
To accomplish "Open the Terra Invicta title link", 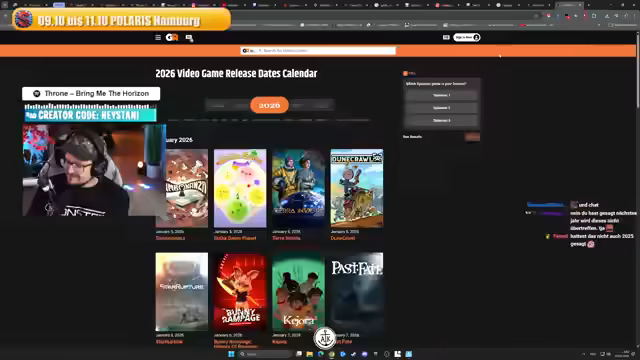I will (286, 238).
